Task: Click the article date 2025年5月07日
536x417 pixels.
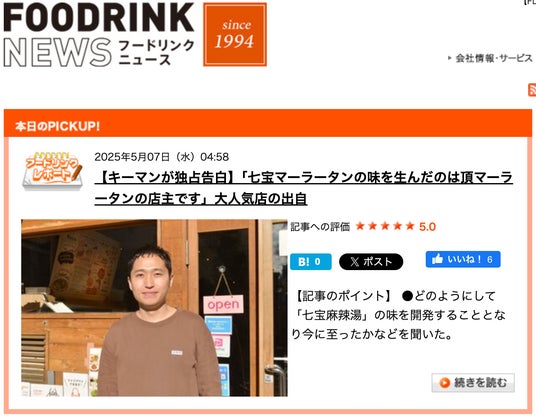Action: (132, 157)
